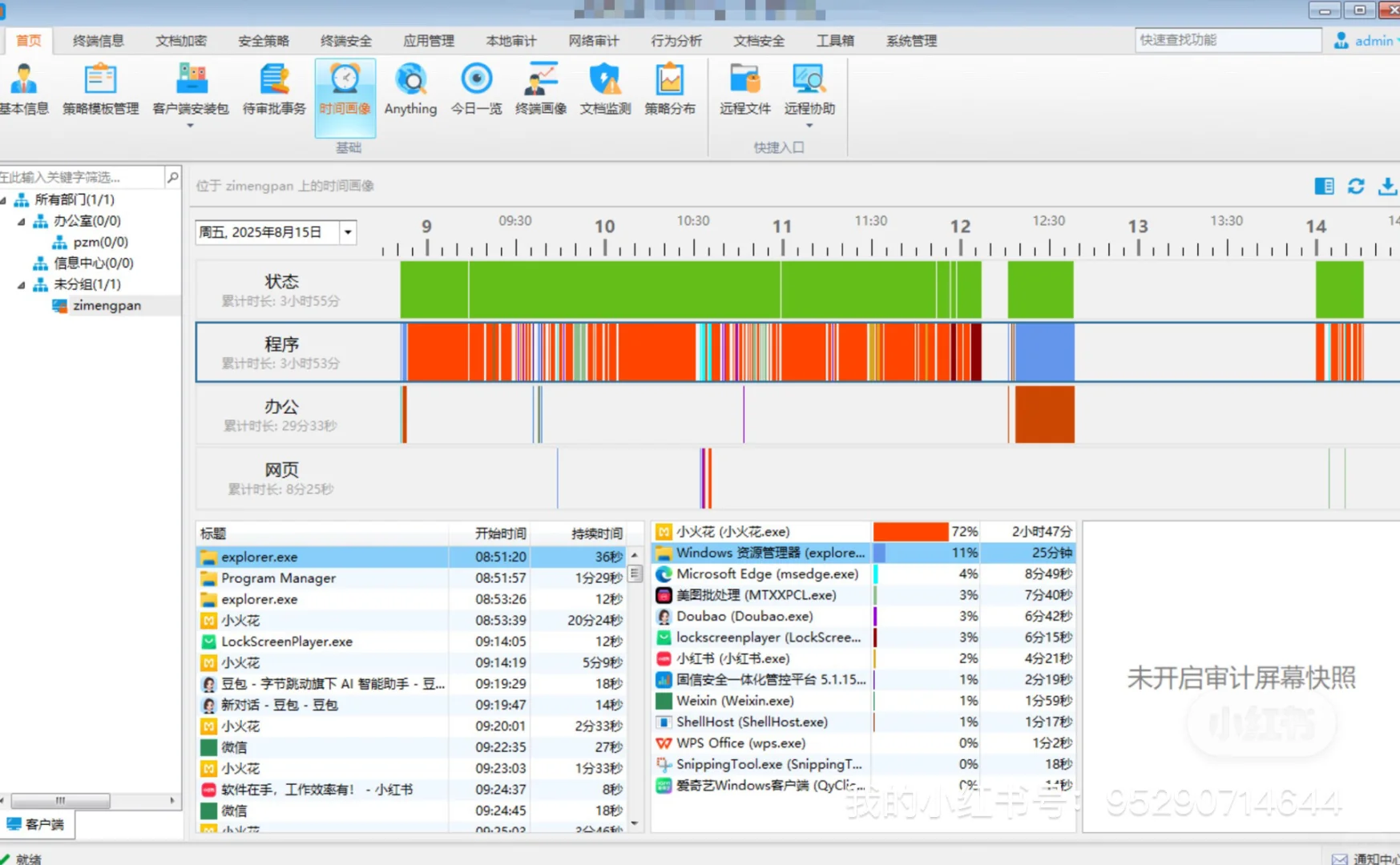Open 策略分布 tool
This screenshot has height=865, width=1400.
[670, 89]
